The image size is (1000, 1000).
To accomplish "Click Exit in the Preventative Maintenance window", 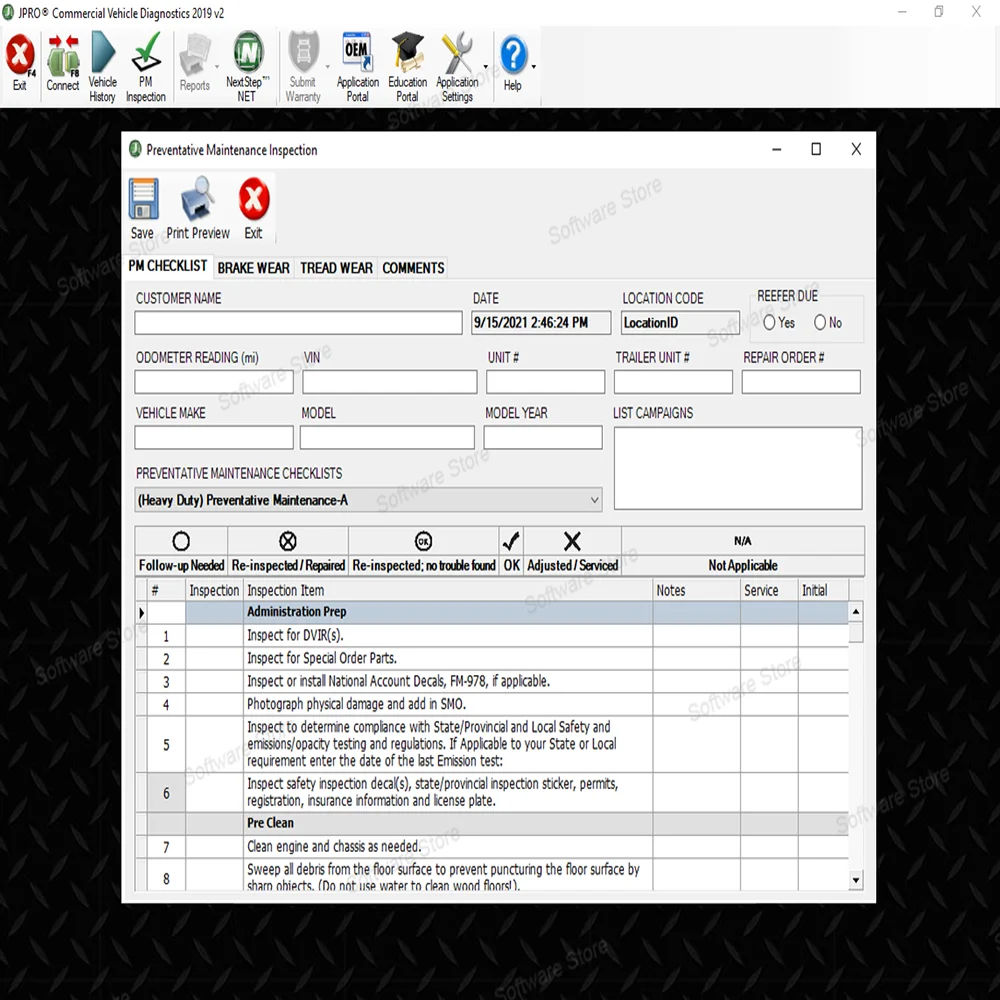I will 254,199.
